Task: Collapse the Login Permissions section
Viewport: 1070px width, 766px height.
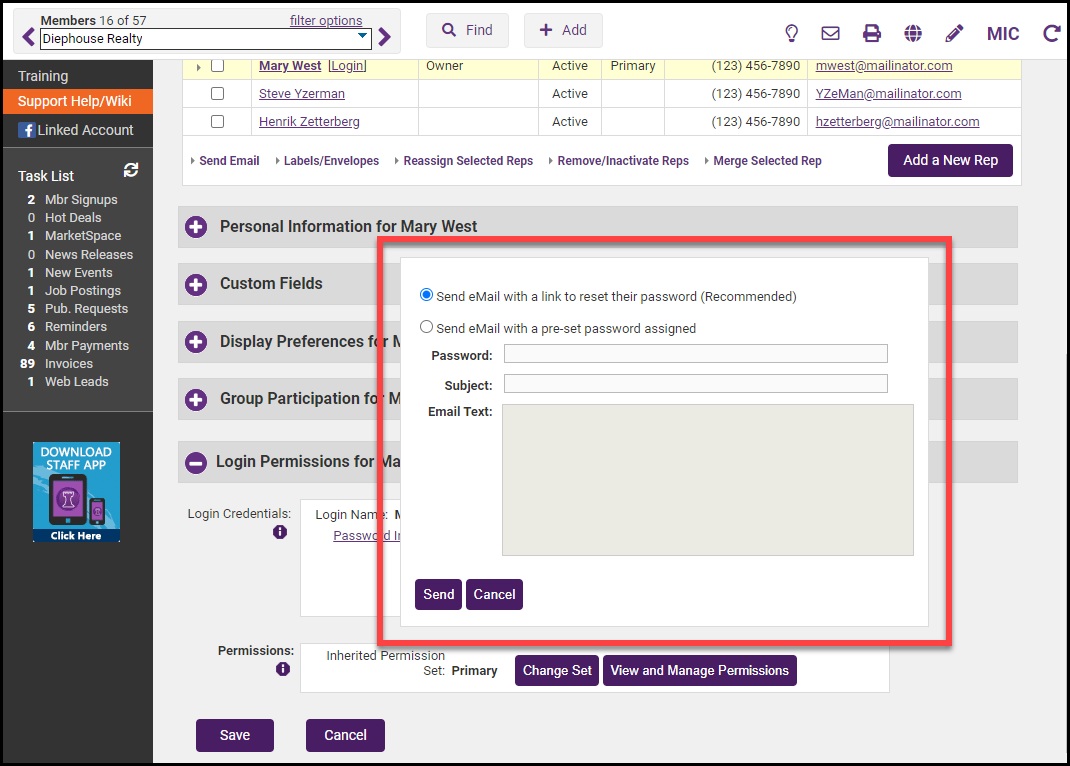Action: pyautogui.click(x=196, y=462)
